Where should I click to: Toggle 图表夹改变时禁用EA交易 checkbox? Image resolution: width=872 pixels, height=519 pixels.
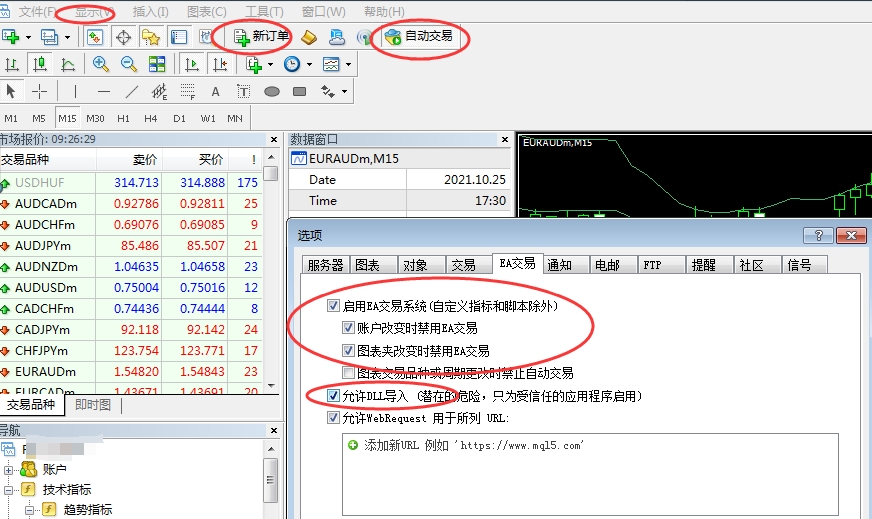pos(348,350)
